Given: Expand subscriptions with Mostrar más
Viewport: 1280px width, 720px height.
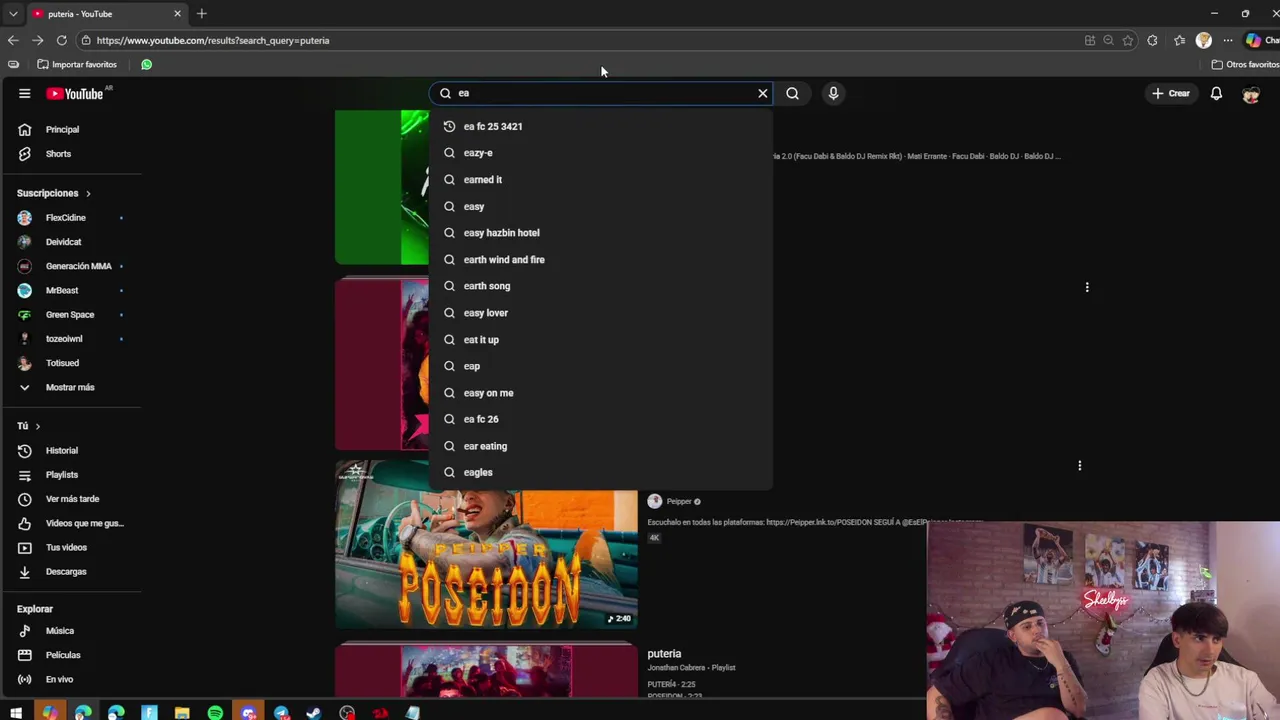Looking at the screenshot, I should tap(70, 387).
